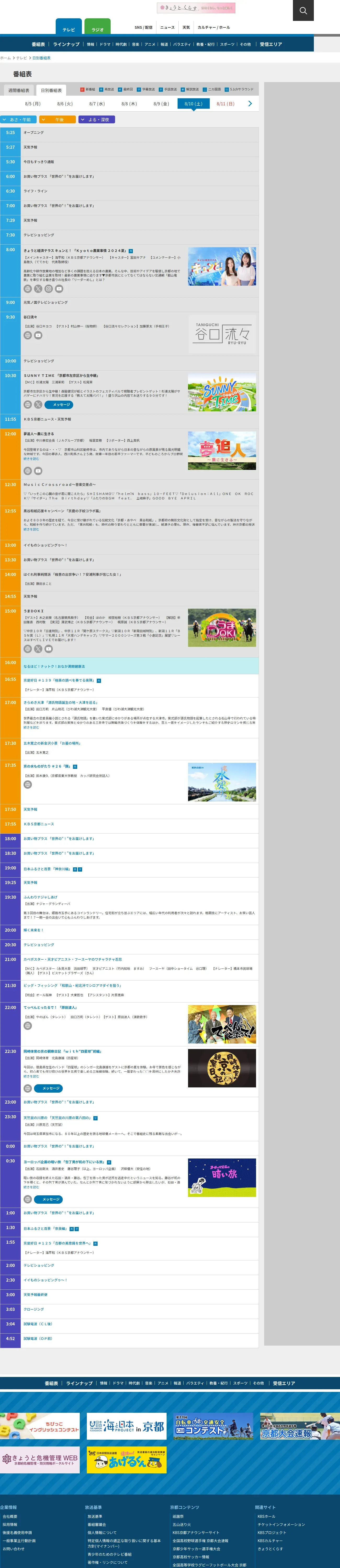This screenshot has height=1568, width=340.
Task: Open SNS / 配信 in the top menu
Action: pyautogui.click(x=144, y=27)
